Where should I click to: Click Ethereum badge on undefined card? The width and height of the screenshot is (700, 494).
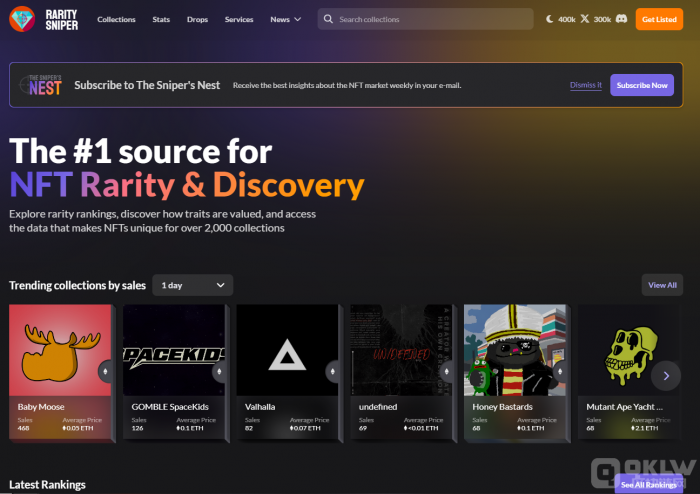(x=446, y=371)
